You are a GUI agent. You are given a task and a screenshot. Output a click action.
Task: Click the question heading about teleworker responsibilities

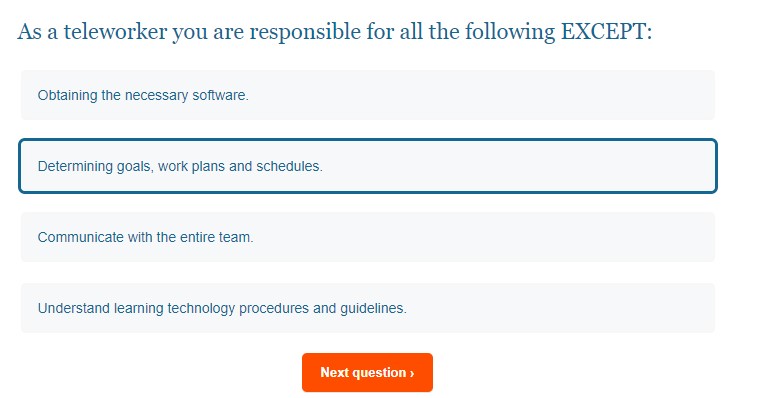tap(335, 32)
